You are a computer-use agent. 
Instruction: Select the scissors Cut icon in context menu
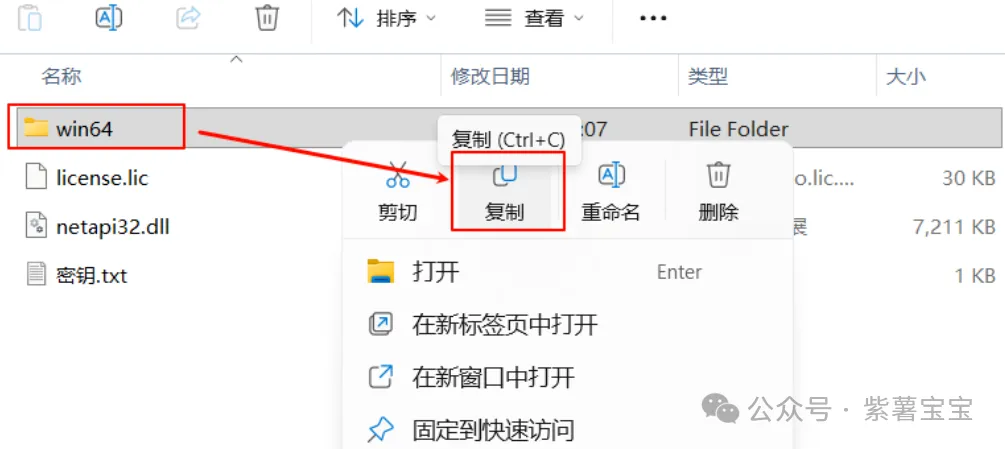pyautogui.click(x=397, y=174)
